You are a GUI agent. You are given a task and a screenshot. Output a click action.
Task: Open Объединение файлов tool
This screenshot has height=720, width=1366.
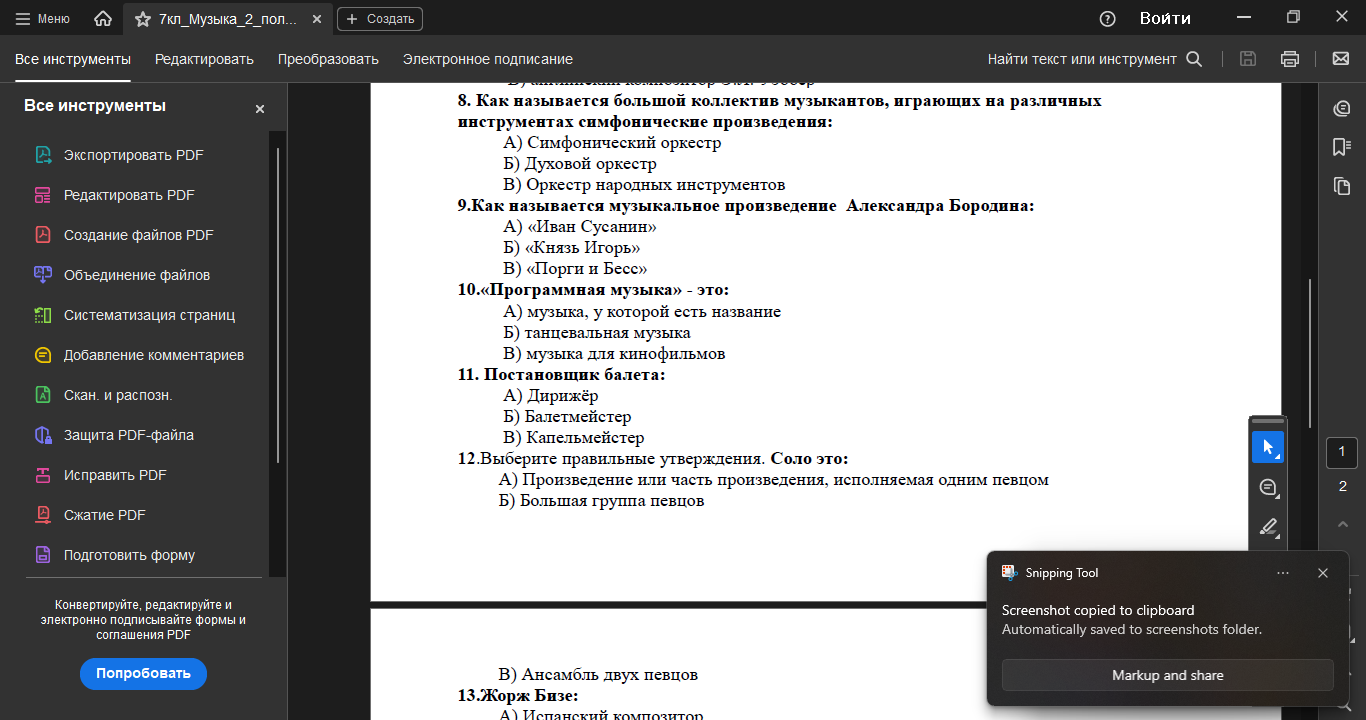(137, 275)
